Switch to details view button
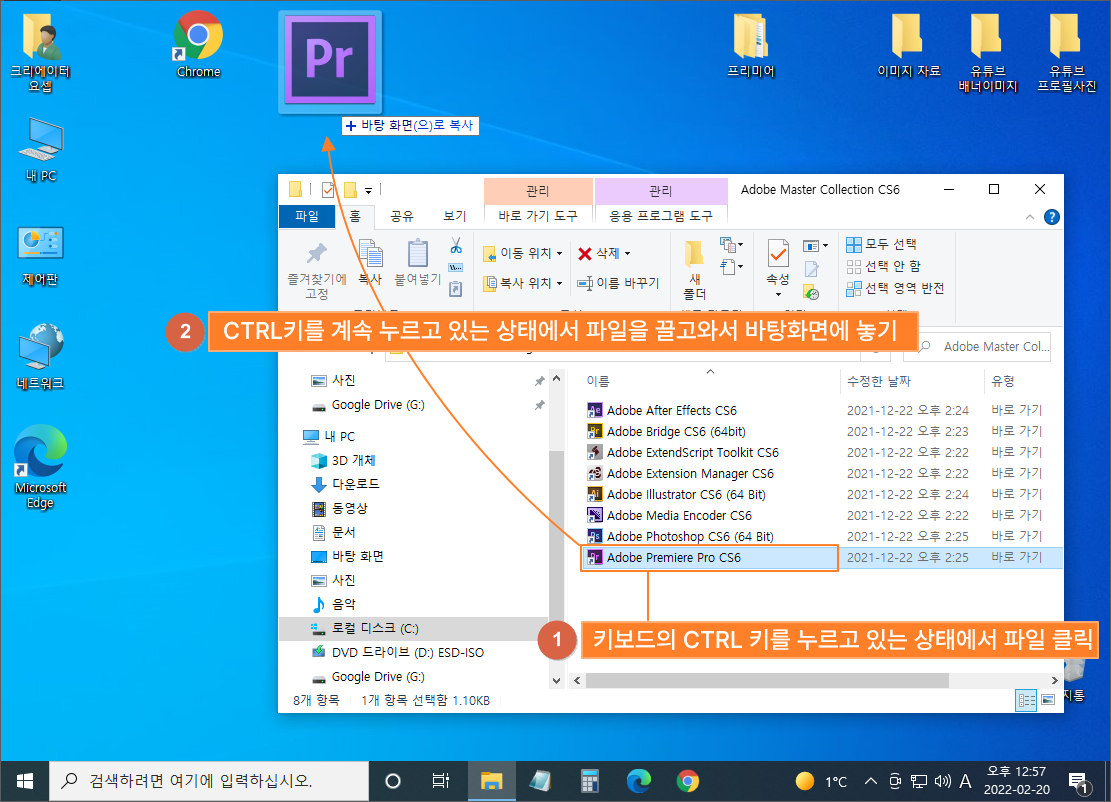Image resolution: width=1111 pixels, height=802 pixels. pos(1026,700)
